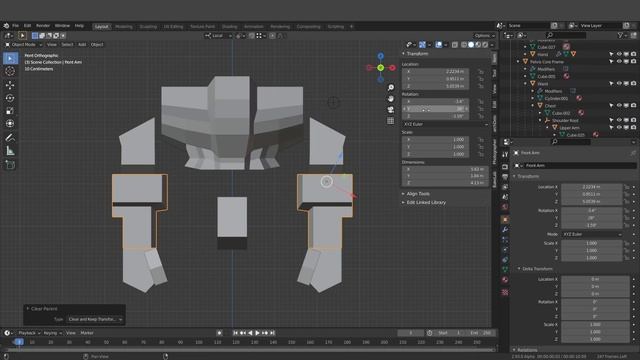
Task: Click the viewport zoom magnifier icon
Action: tap(391, 88)
